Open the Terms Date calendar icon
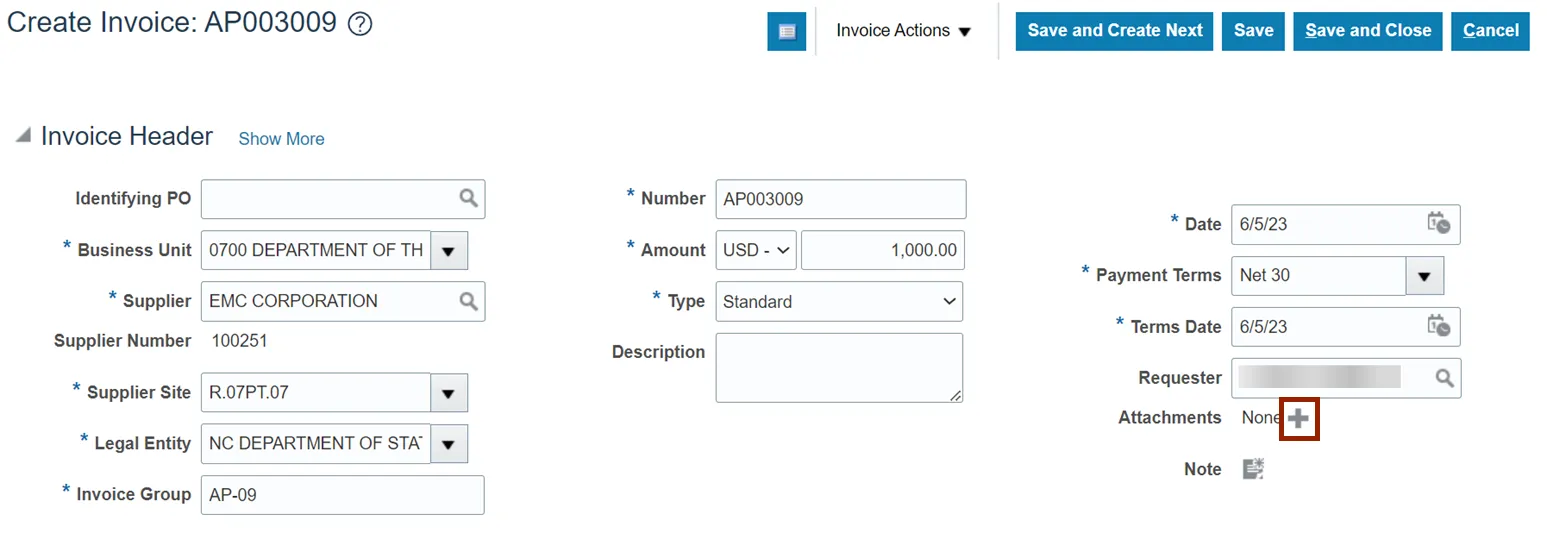Screen dimensions: 1547x533 pos(1438,326)
